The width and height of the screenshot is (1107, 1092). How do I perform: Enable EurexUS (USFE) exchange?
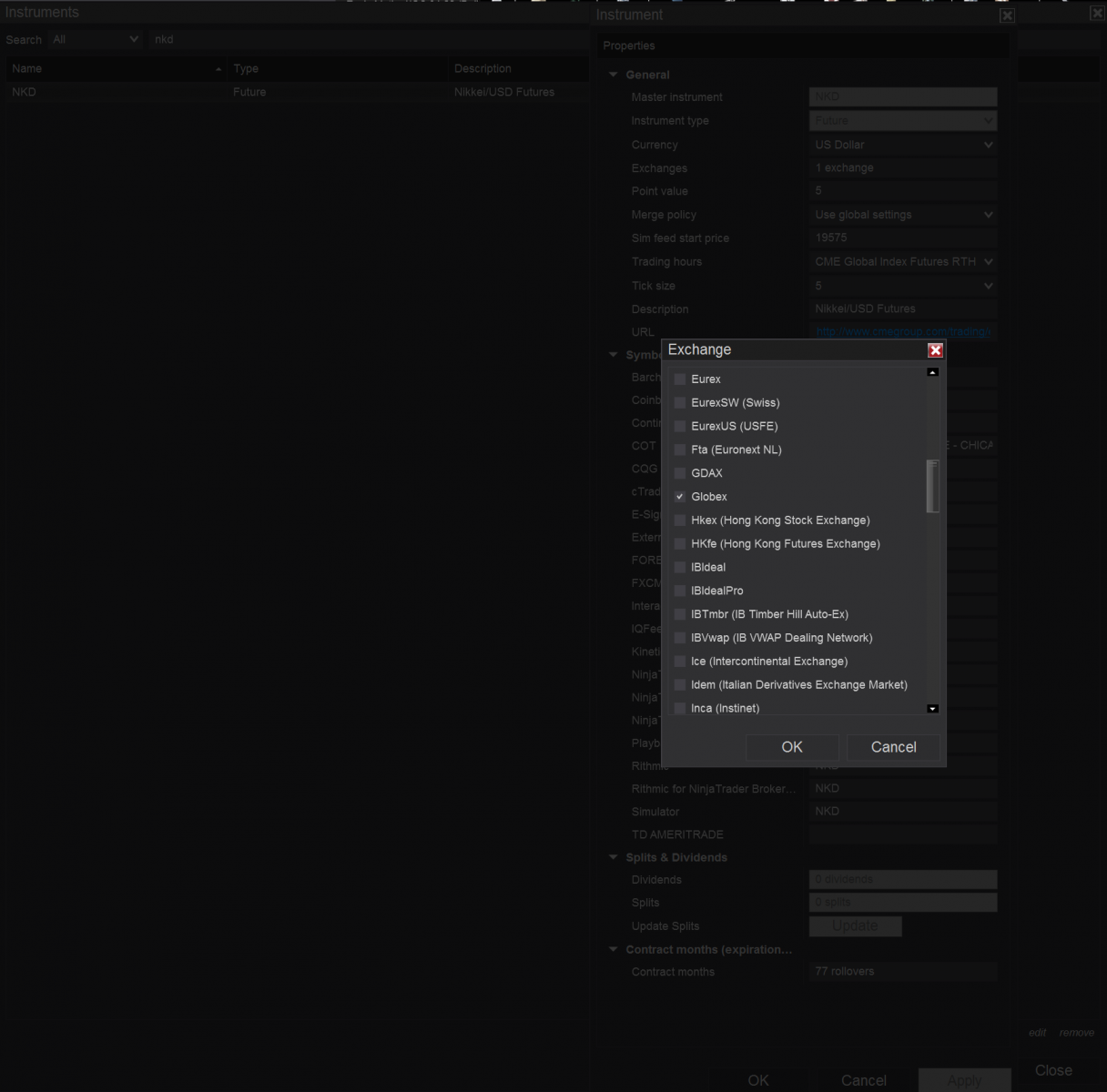[680, 427]
